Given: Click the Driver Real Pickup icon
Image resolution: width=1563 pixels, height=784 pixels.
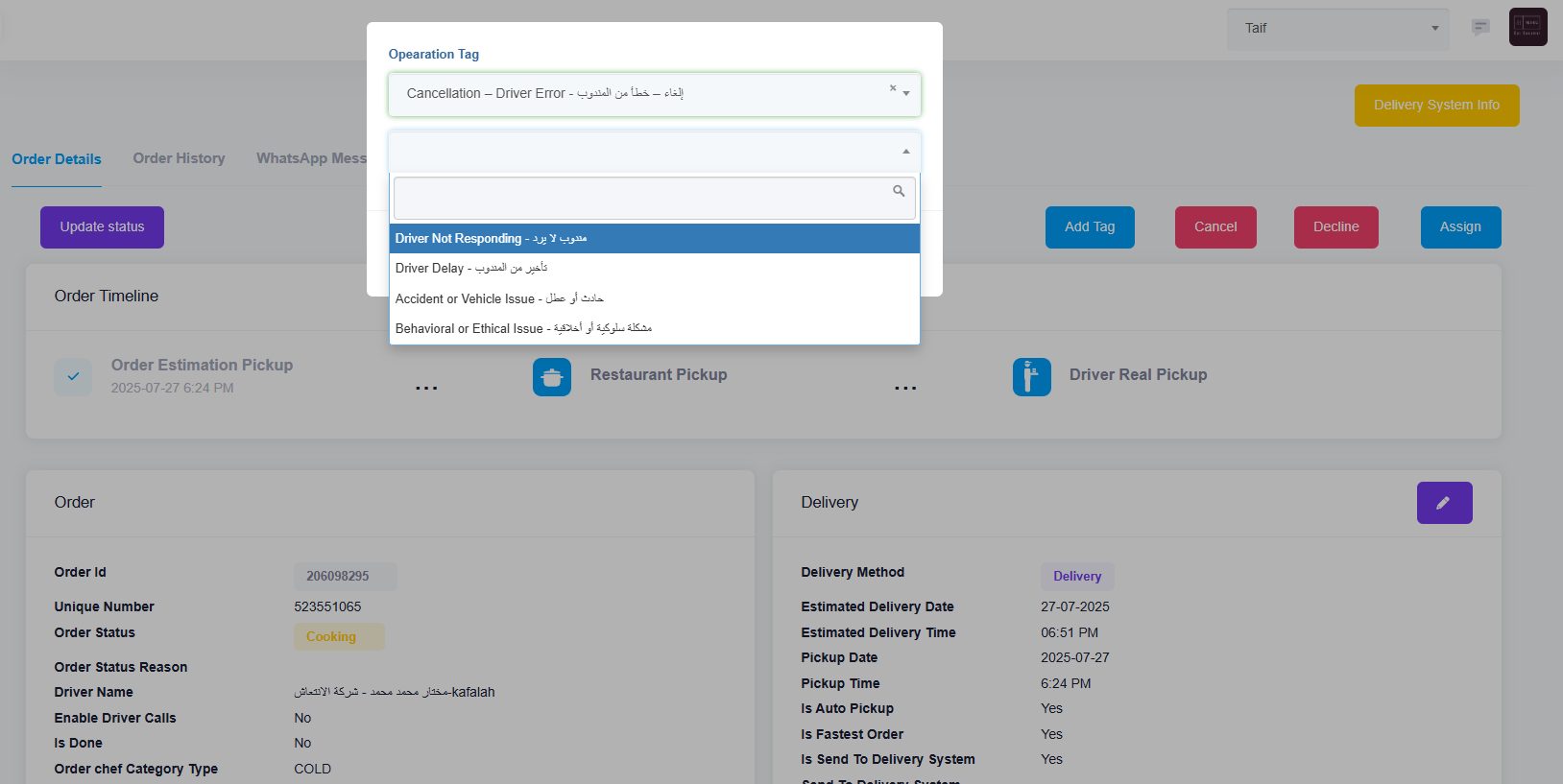Looking at the screenshot, I should [1031, 377].
